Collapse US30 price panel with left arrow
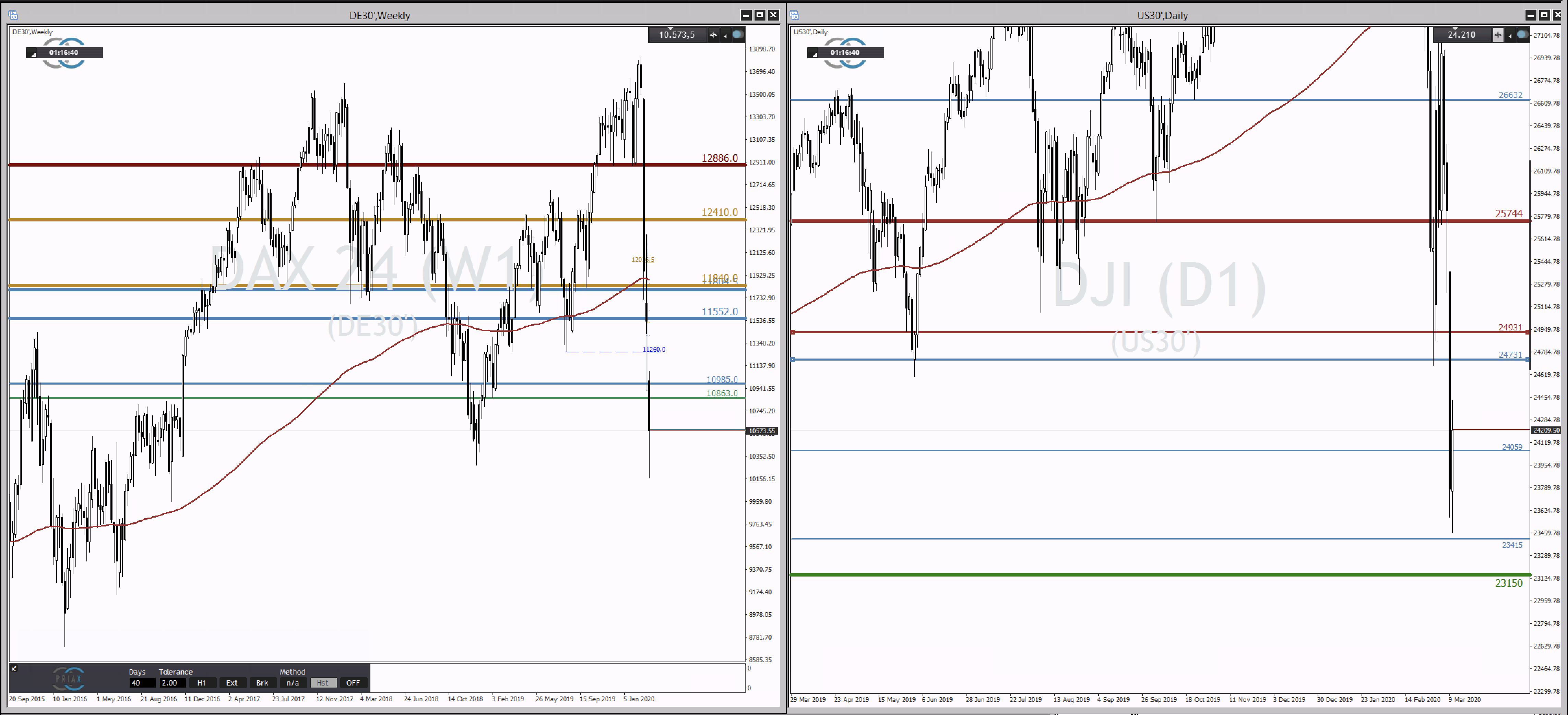The width and height of the screenshot is (1568, 715). [1510, 35]
